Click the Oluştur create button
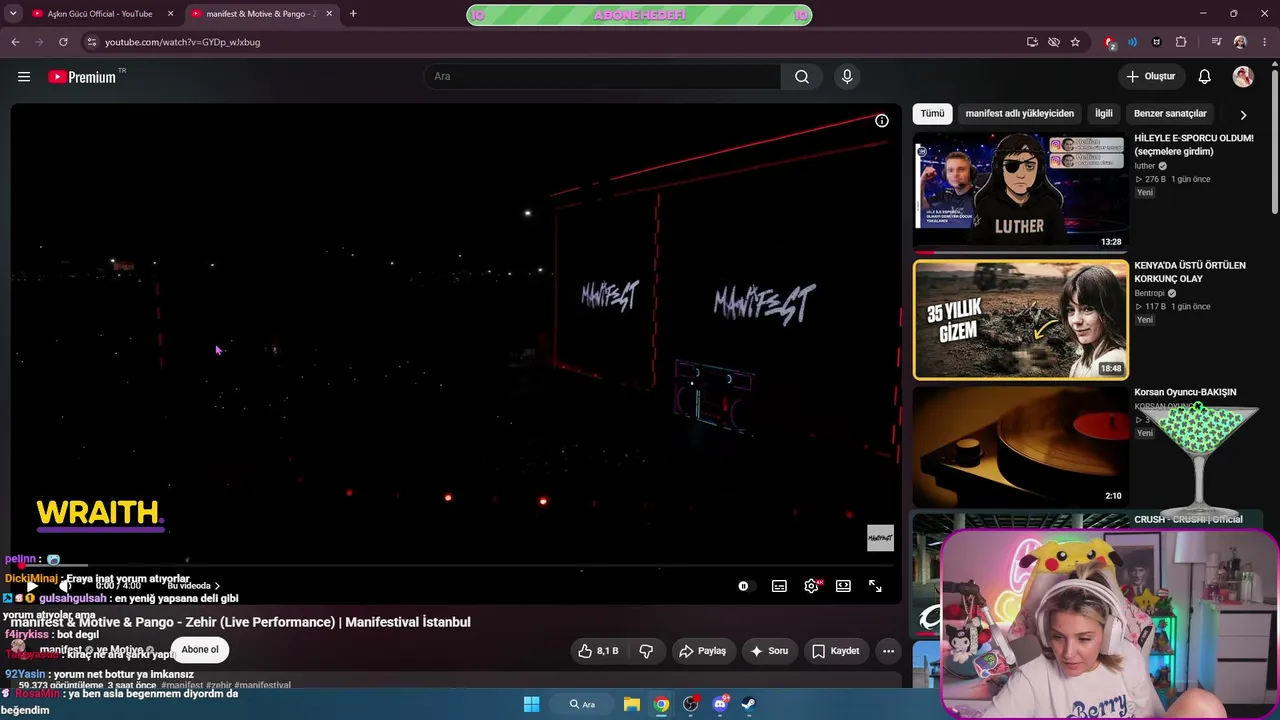1280x720 pixels. point(1151,77)
